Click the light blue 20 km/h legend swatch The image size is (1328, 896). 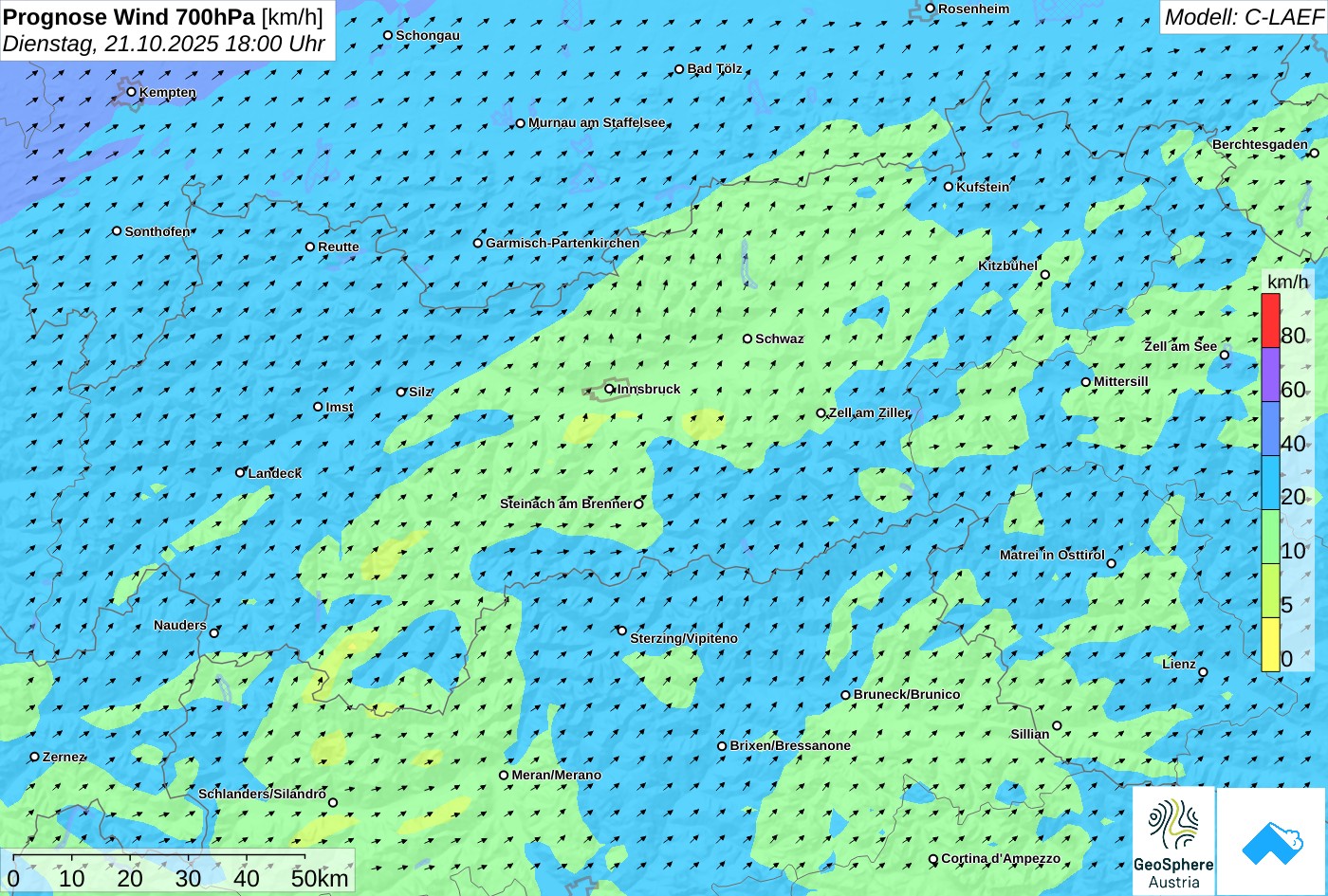(x=1270, y=483)
